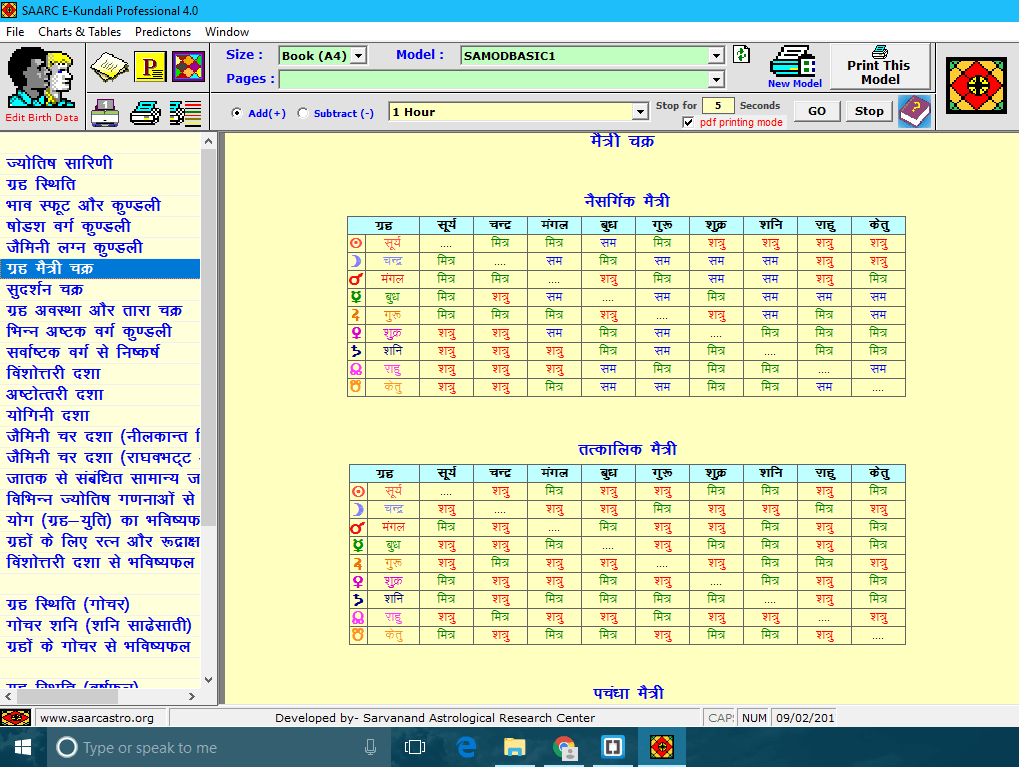Click sidebar horizontal scroll right arrow
1019x767 pixels.
pos(192,696)
